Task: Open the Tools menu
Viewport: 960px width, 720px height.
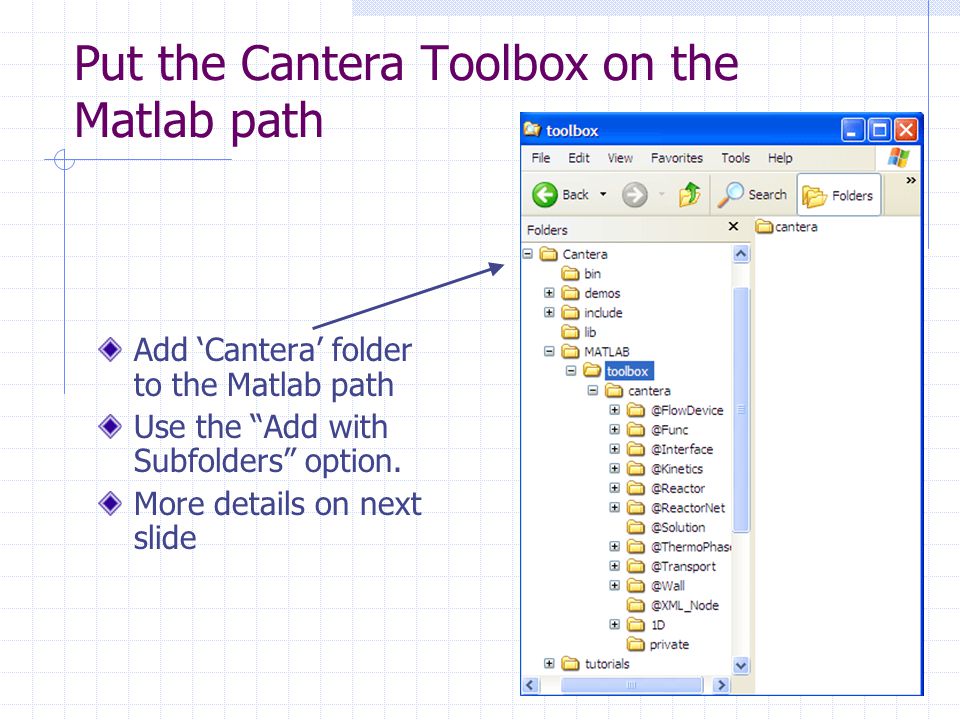Action: [x=735, y=158]
